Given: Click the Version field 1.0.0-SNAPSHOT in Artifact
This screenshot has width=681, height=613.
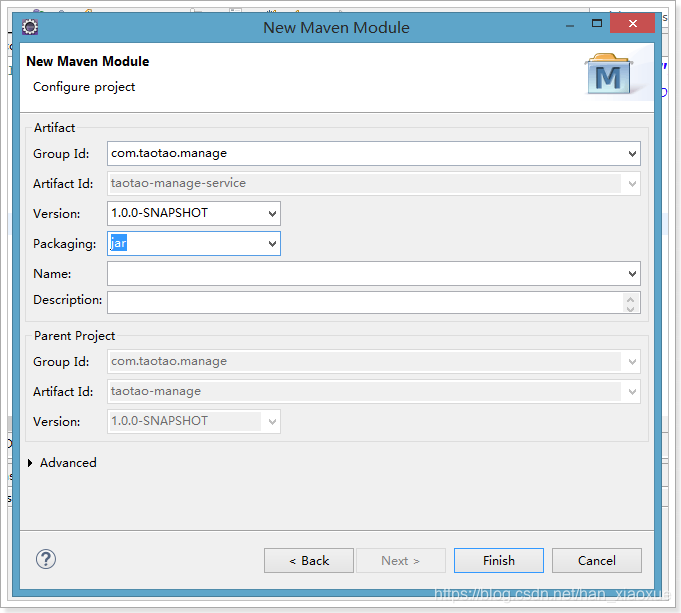Looking at the screenshot, I should click(x=194, y=213).
